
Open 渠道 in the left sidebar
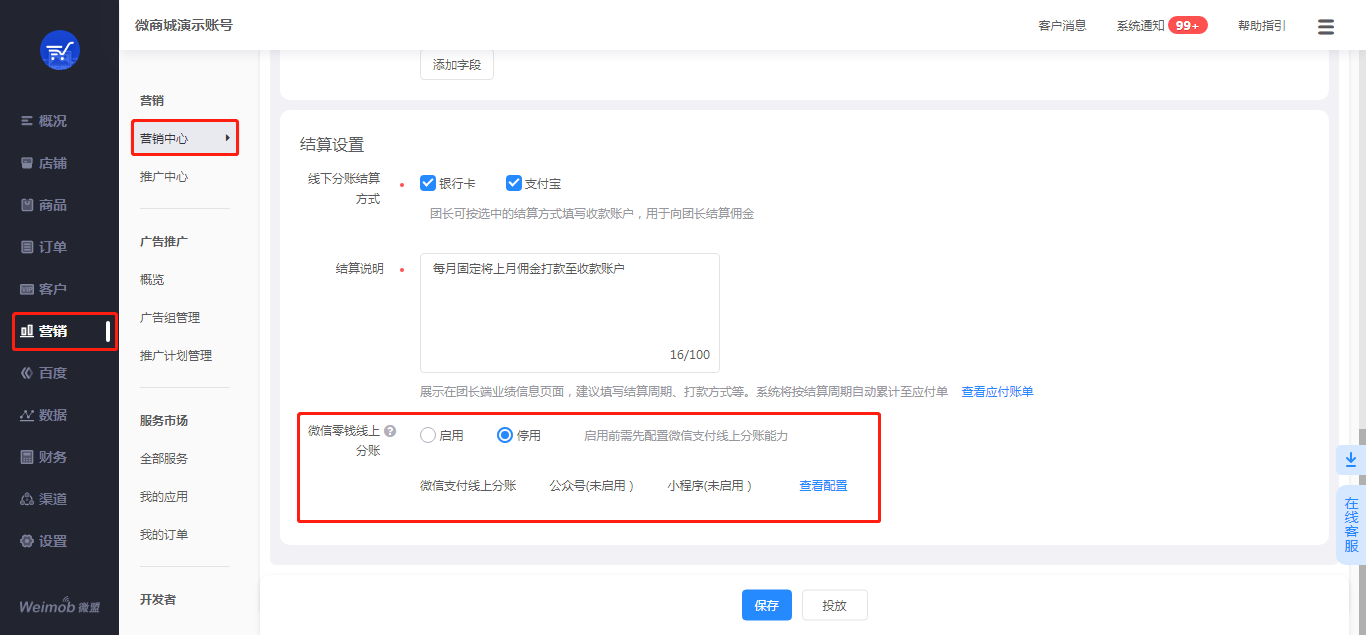[x=44, y=499]
